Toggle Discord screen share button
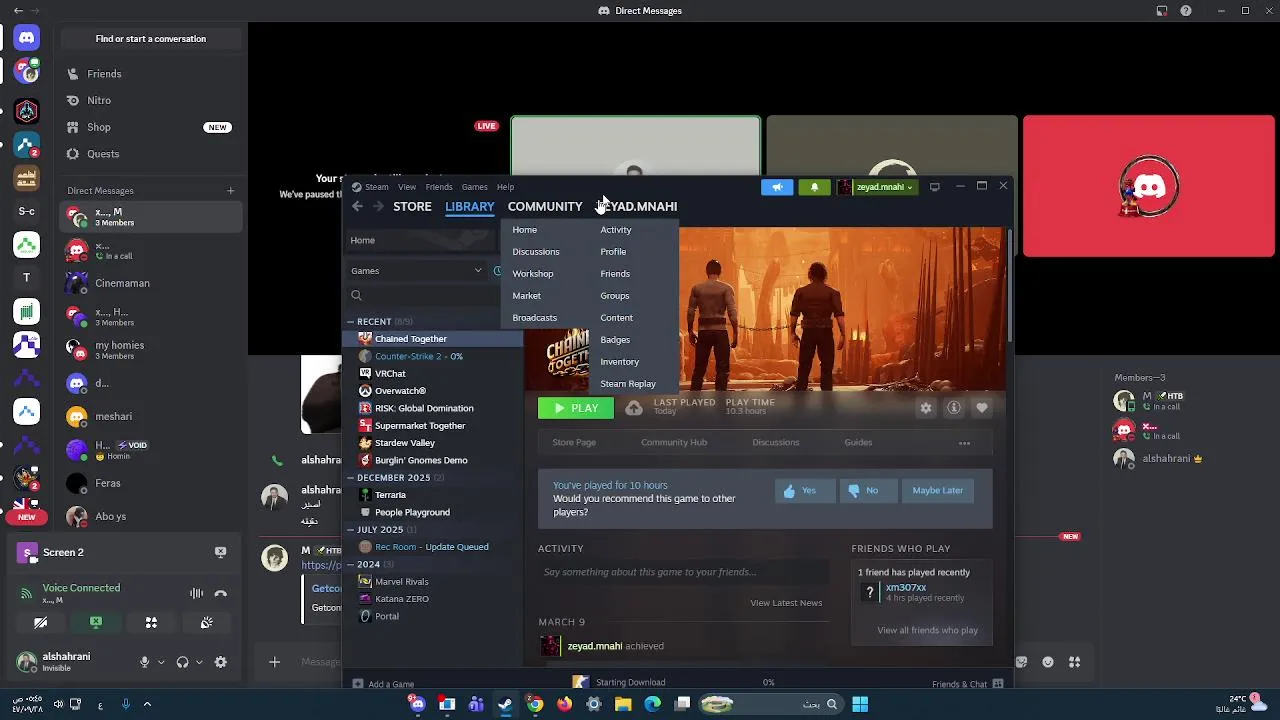The height and width of the screenshot is (720, 1280). click(96, 622)
